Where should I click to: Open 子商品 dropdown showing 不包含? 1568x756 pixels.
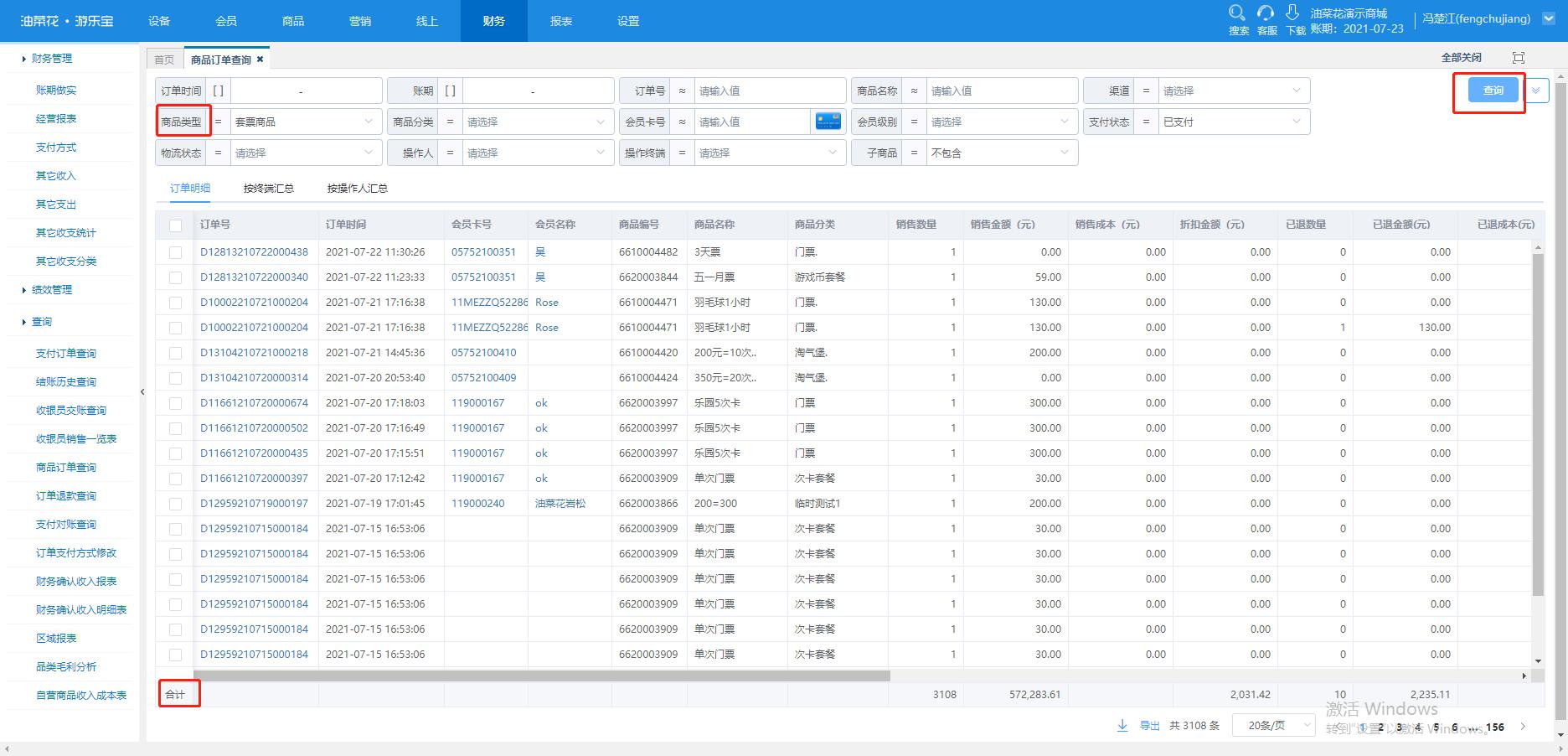(1002, 153)
